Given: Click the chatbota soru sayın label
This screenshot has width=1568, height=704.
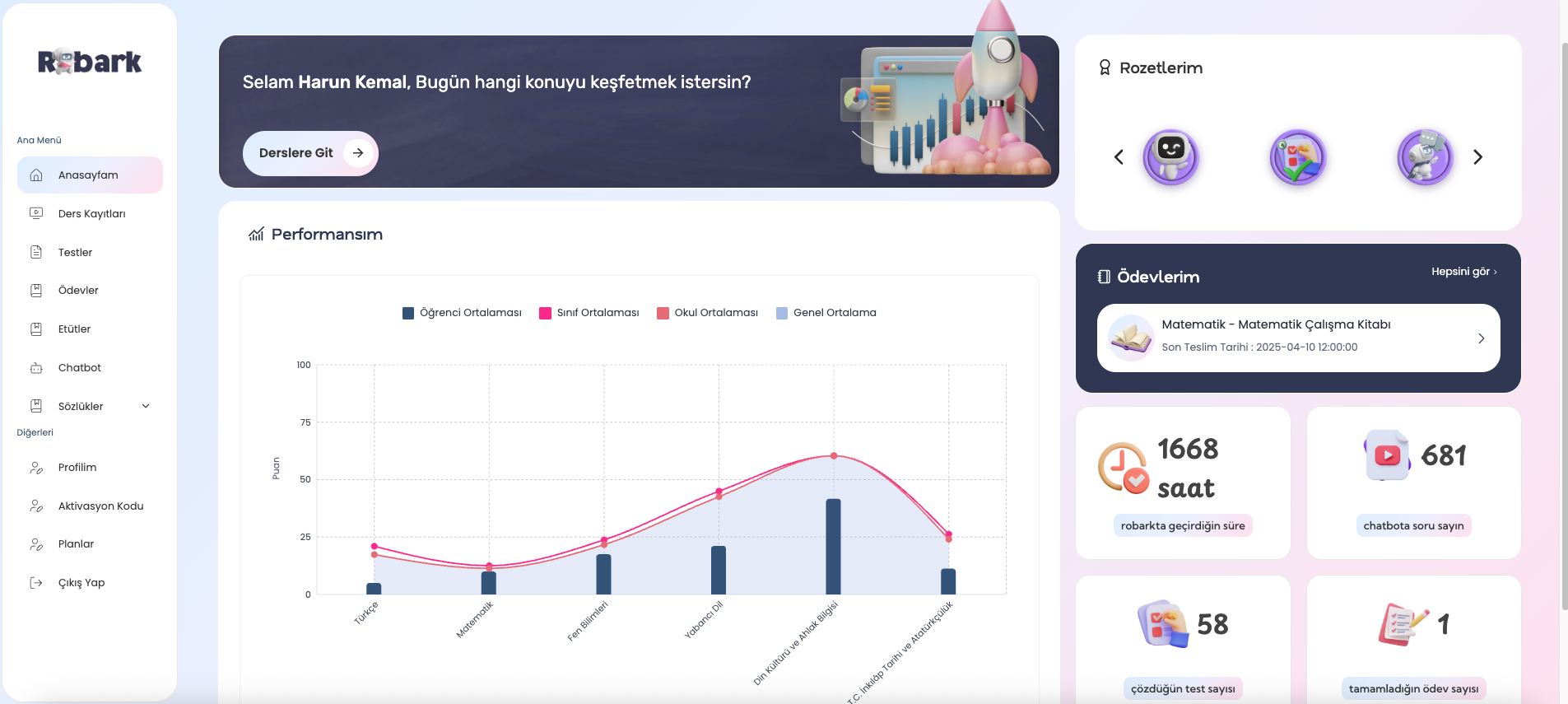Looking at the screenshot, I should tap(1413, 525).
